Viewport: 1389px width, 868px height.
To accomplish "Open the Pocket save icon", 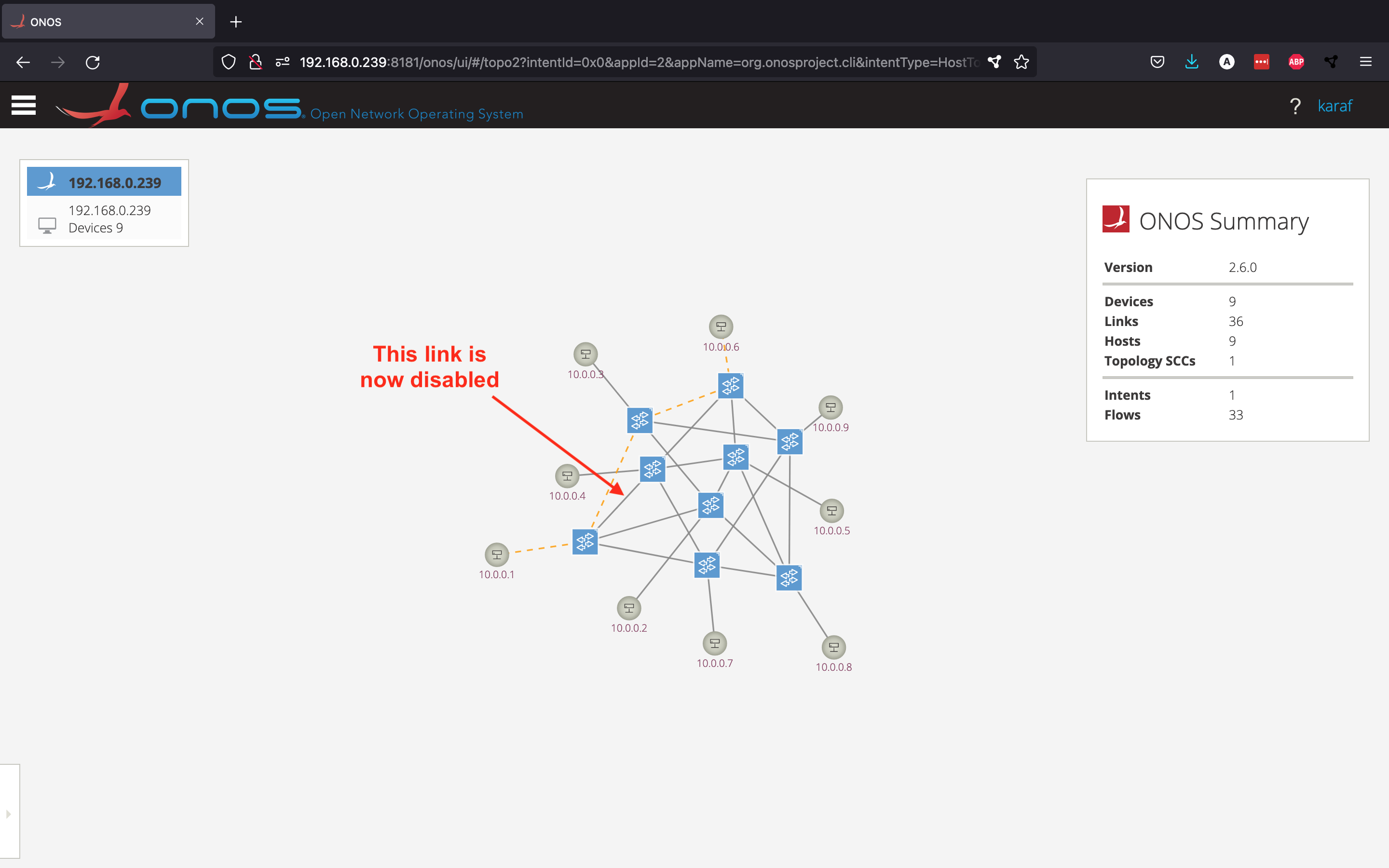I will [1157, 62].
